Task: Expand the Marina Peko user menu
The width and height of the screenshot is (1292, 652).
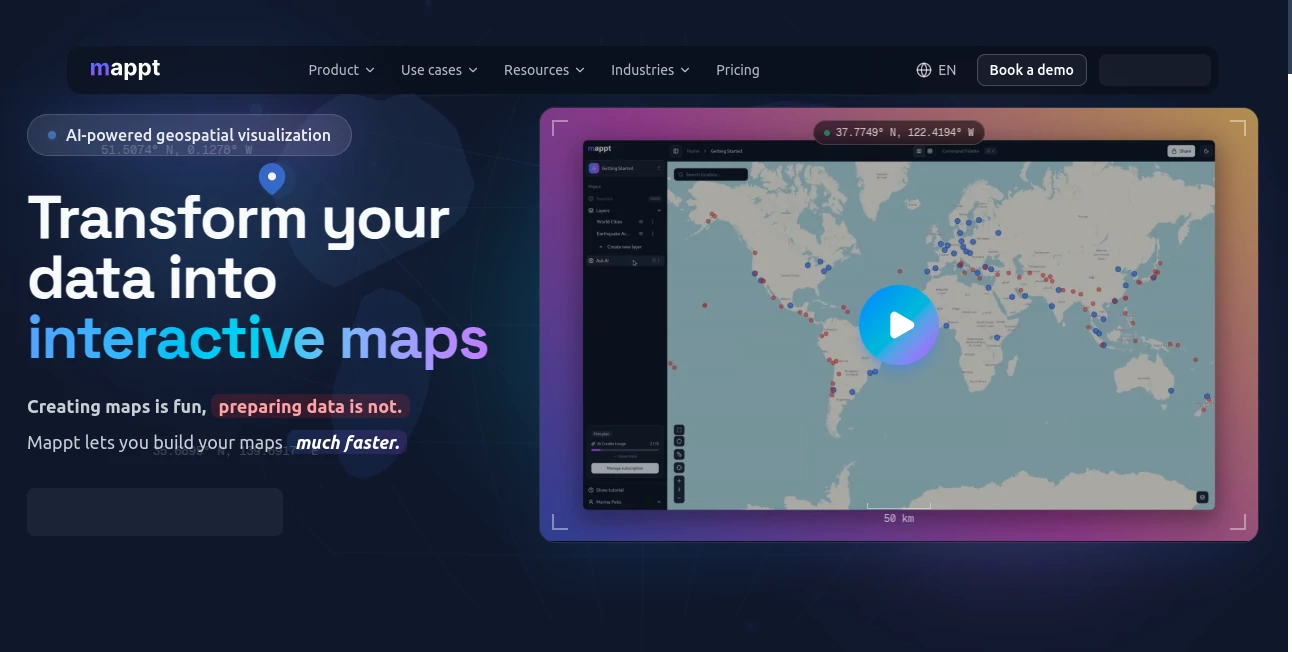Action: point(624,502)
